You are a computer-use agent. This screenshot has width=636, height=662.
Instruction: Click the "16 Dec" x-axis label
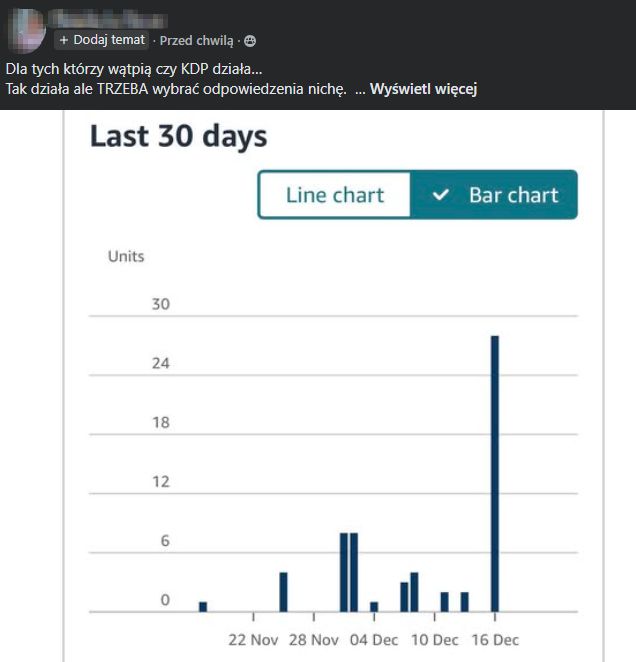[494, 640]
